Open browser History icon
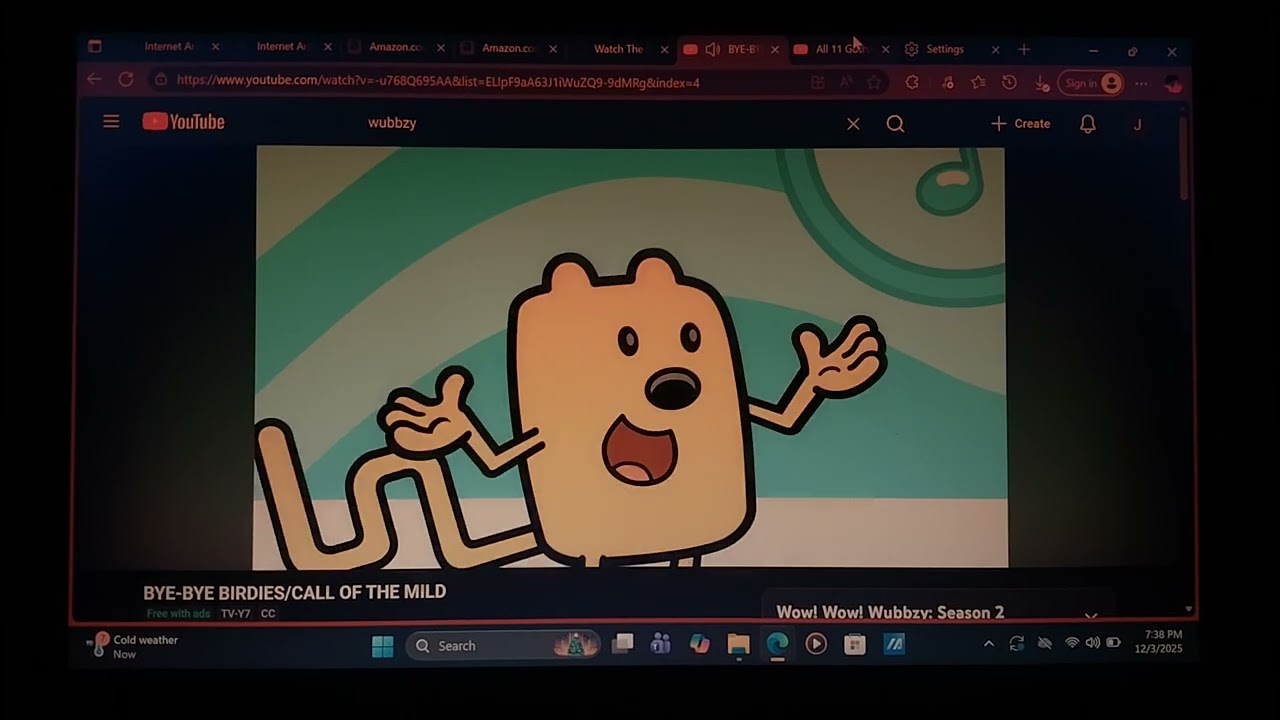This screenshot has height=720, width=1280. tap(1009, 83)
